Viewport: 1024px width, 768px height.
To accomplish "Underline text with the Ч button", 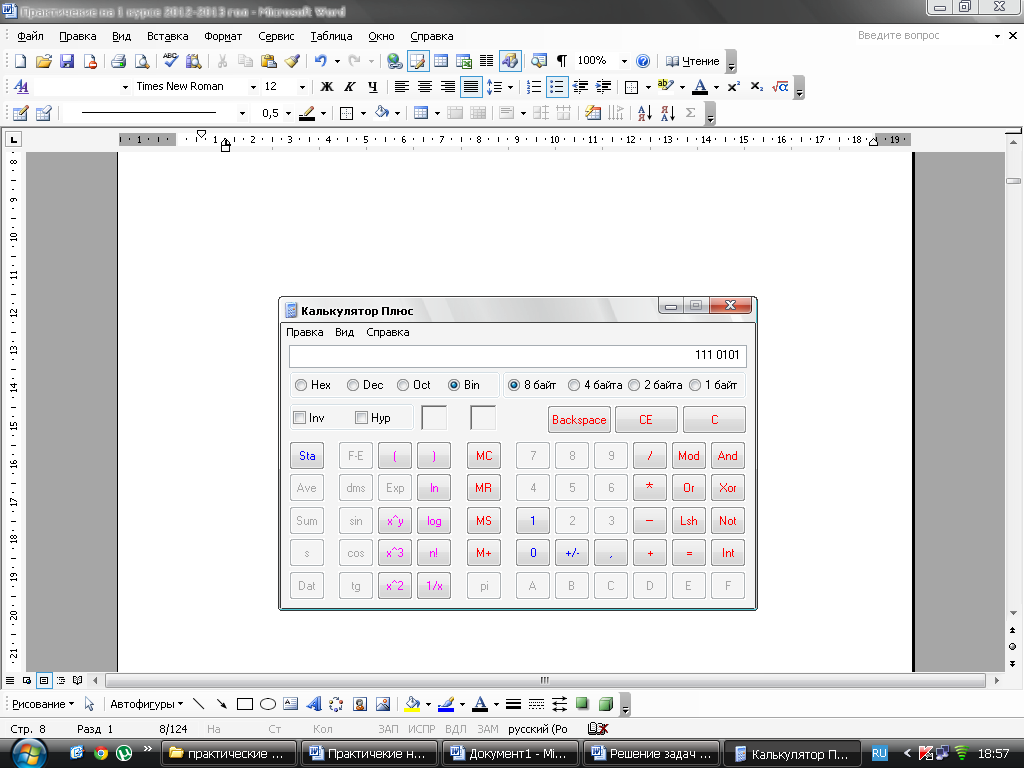I will tap(373, 87).
